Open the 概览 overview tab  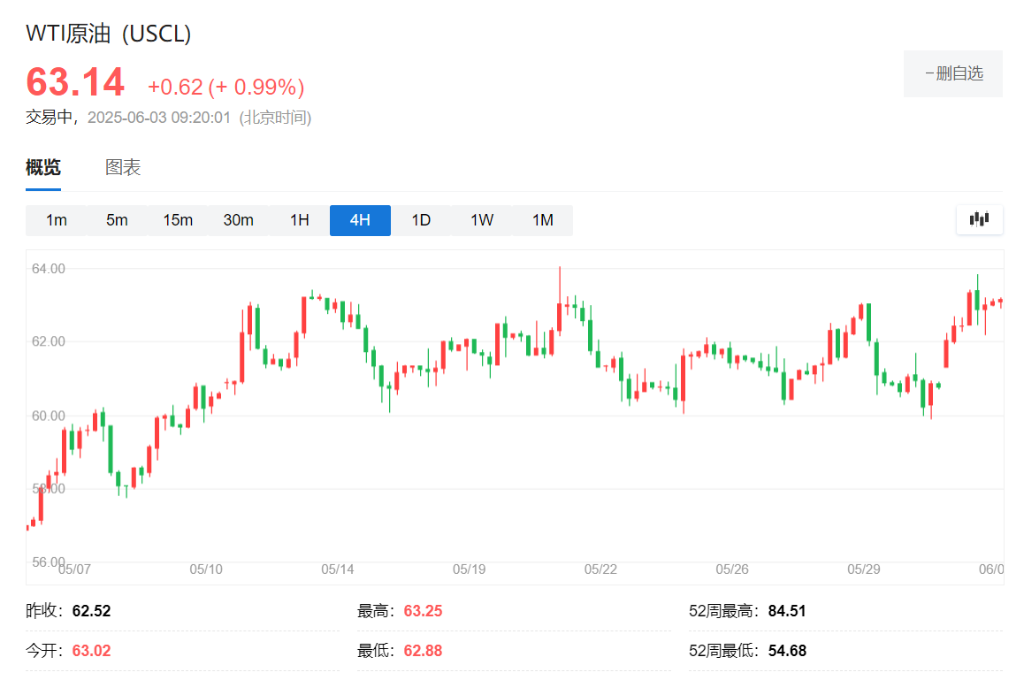click(42, 166)
